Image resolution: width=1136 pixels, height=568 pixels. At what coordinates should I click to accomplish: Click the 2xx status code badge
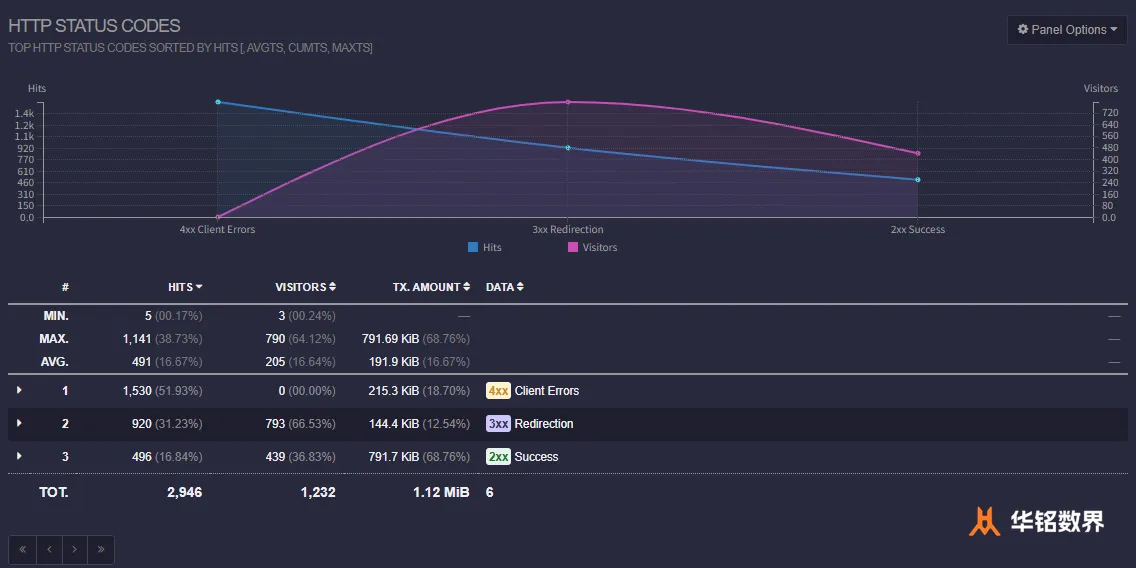click(498, 457)
